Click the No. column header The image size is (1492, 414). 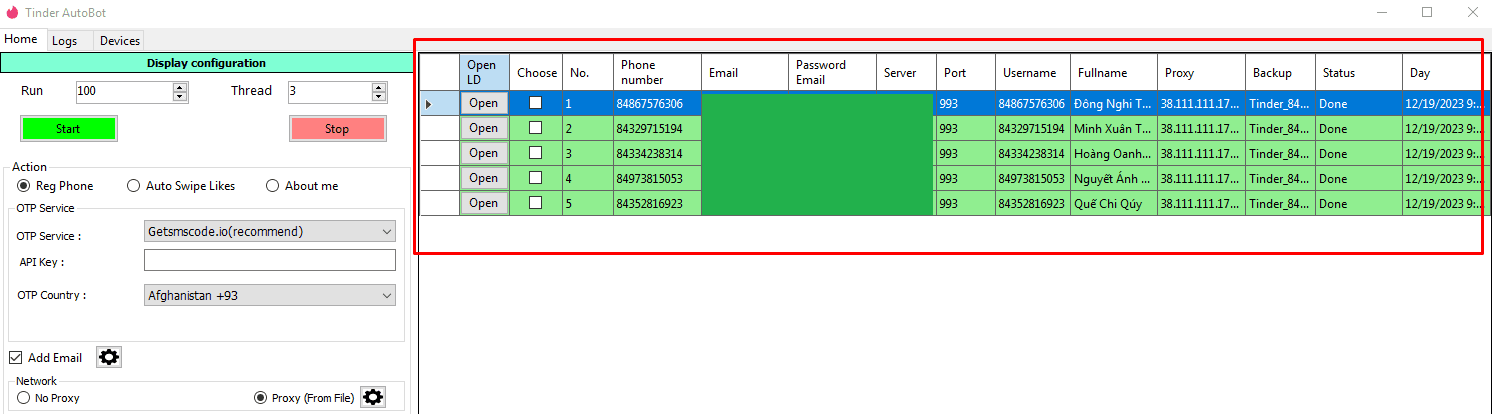(x=587, y=72)
